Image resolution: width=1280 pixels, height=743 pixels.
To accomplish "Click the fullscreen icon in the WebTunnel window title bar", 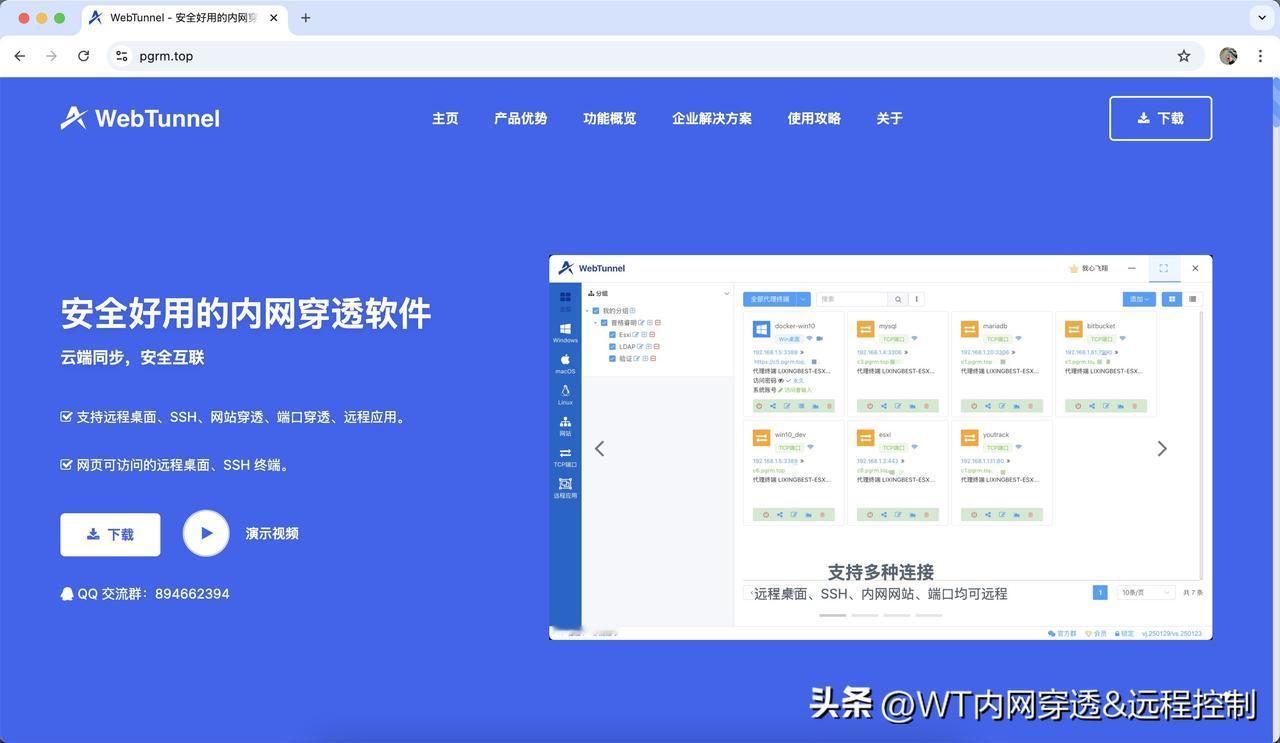I will [x=1163, y=268].
